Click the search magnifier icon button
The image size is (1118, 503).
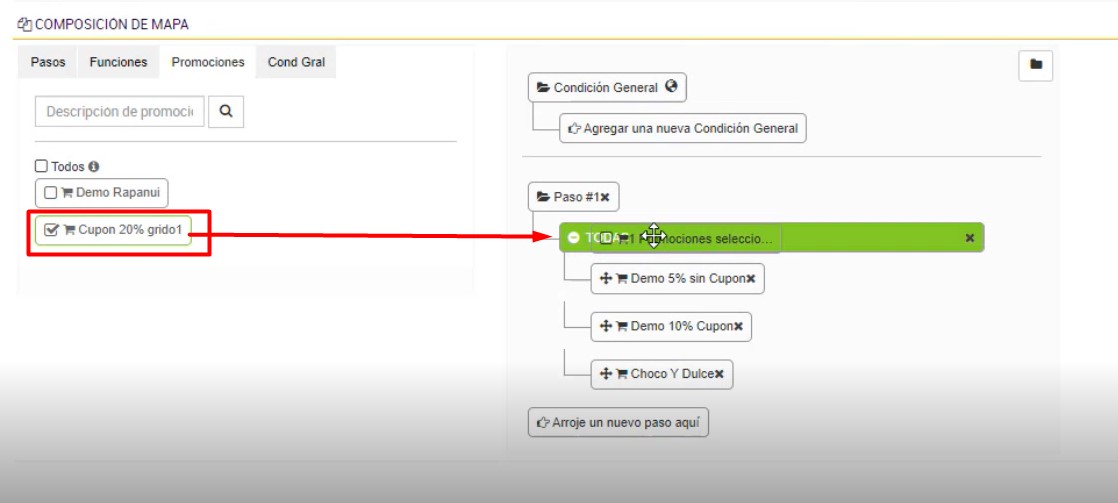(x=226, y=112)
